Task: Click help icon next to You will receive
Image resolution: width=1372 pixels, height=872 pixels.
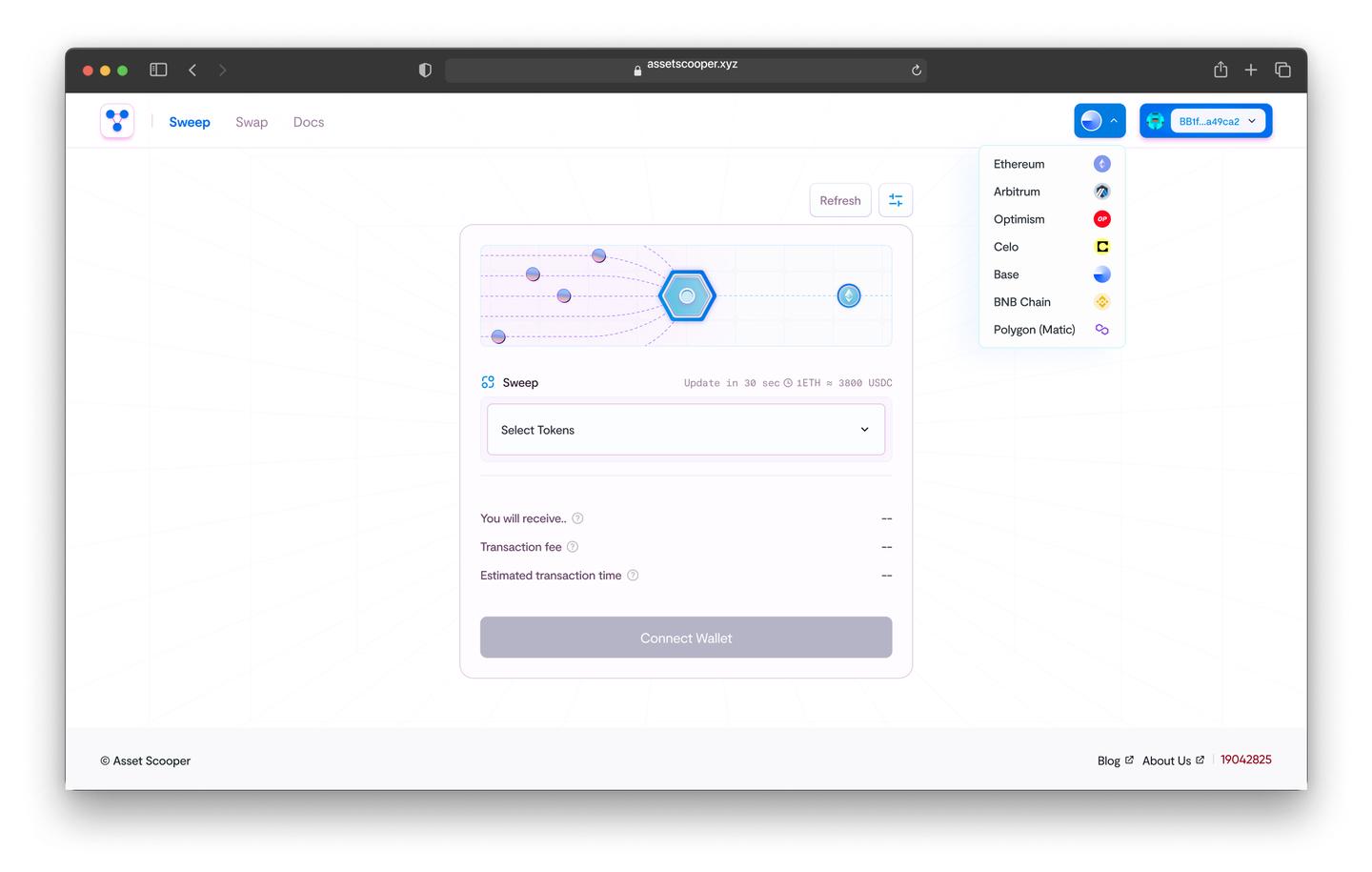Action: click(577, 518)
